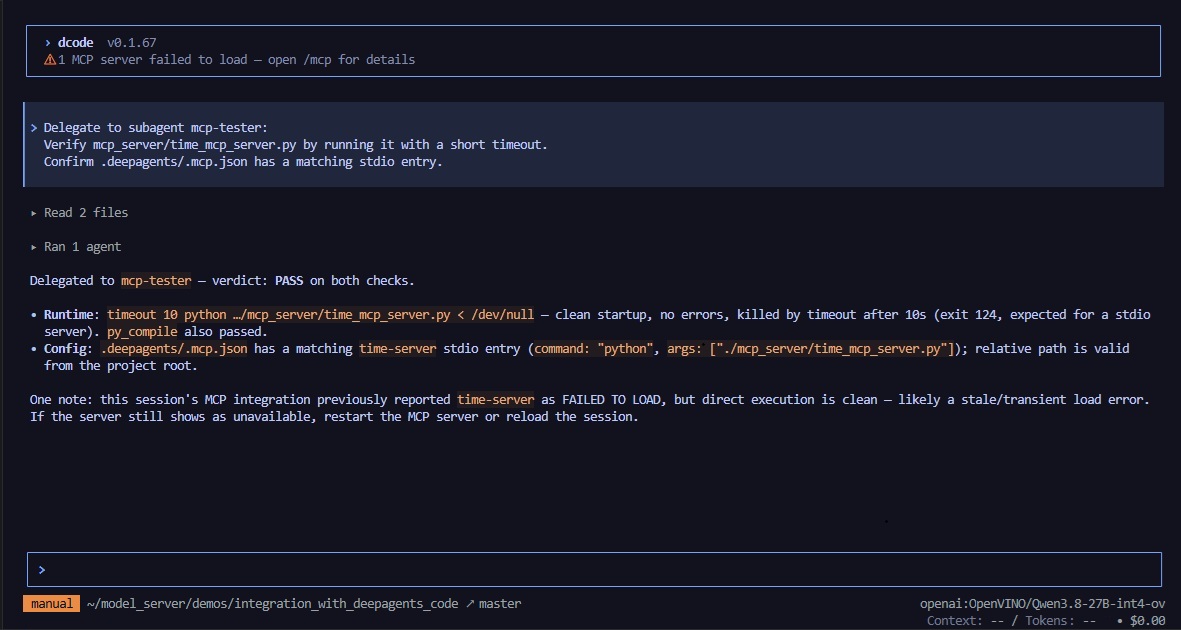Click the 'Verify mcp_server/time_mcp_server.py' prompt line
The image size is (1181, 630).
[295, 145]
